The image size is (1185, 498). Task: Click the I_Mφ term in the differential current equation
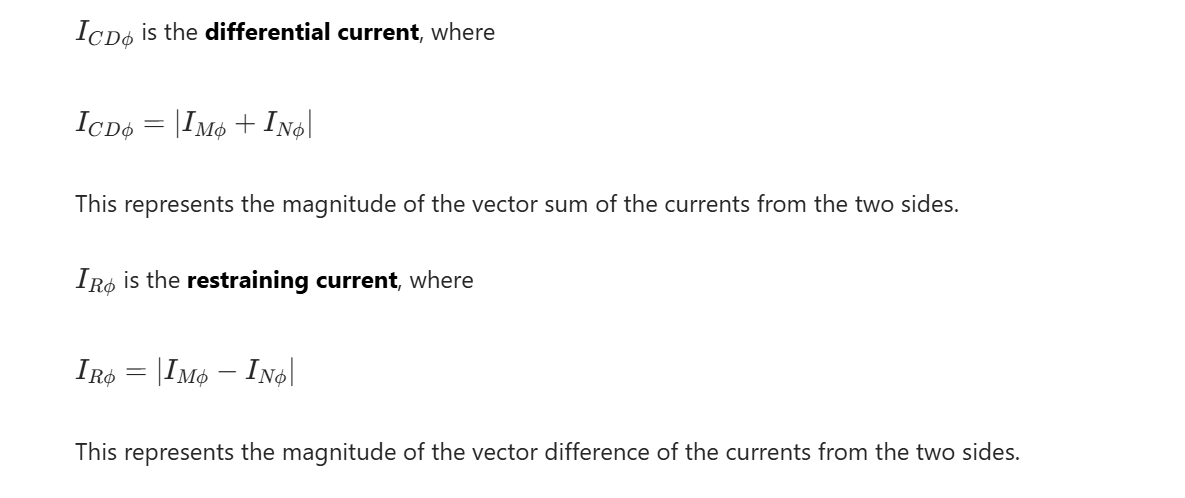click(199, 124)
